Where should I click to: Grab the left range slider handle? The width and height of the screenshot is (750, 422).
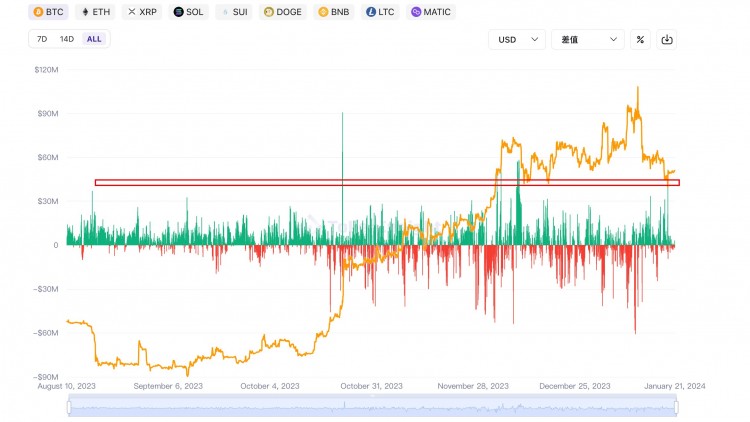(69, 408)
